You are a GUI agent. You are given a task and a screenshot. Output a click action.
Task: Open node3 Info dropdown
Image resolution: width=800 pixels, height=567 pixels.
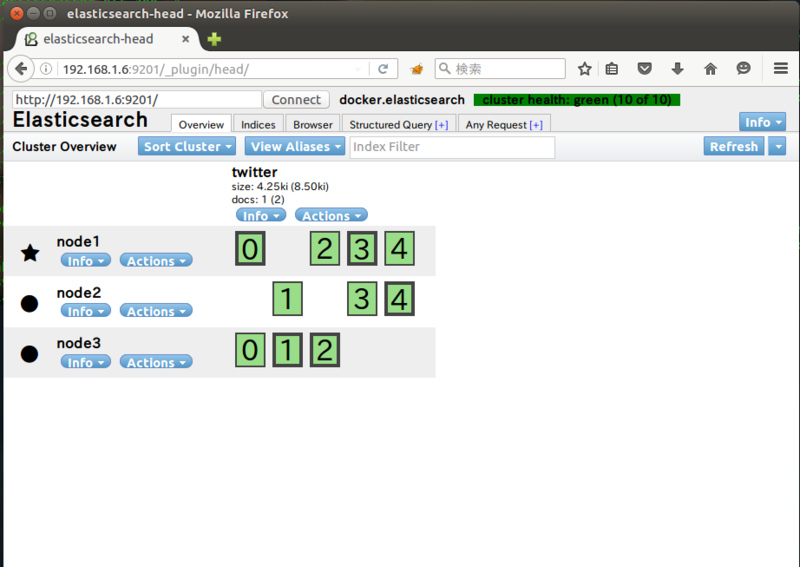click(86, 362)
